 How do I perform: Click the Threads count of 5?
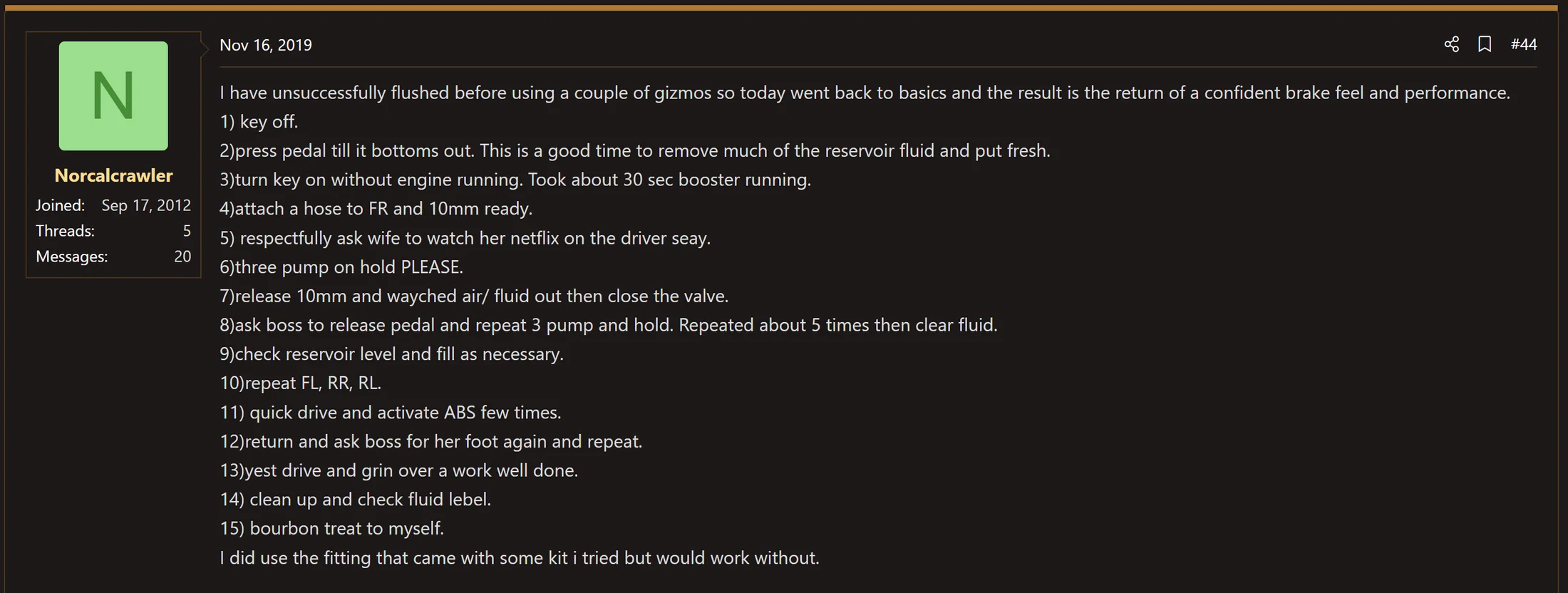pyautogui.click(x=187, y=231)
